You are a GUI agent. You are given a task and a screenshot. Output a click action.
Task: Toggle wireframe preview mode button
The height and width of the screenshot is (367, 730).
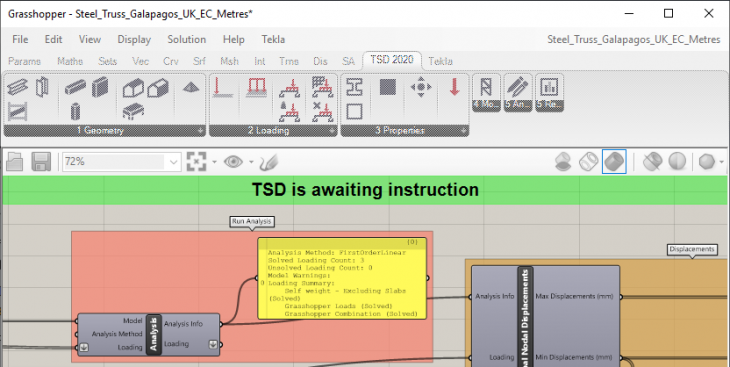click(x=588, y=162)
